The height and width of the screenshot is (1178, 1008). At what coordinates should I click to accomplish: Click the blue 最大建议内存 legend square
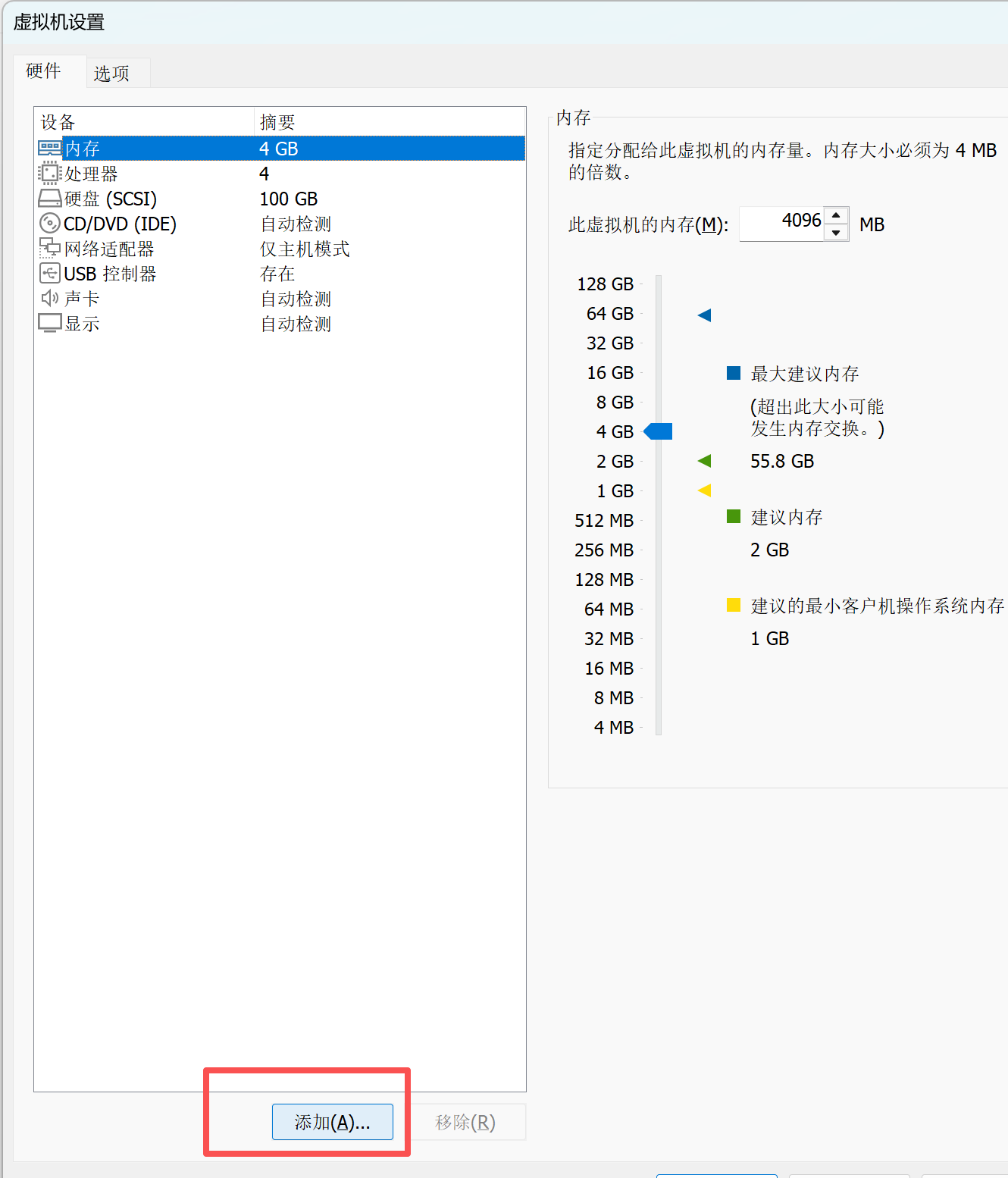(x=734, y=372)
